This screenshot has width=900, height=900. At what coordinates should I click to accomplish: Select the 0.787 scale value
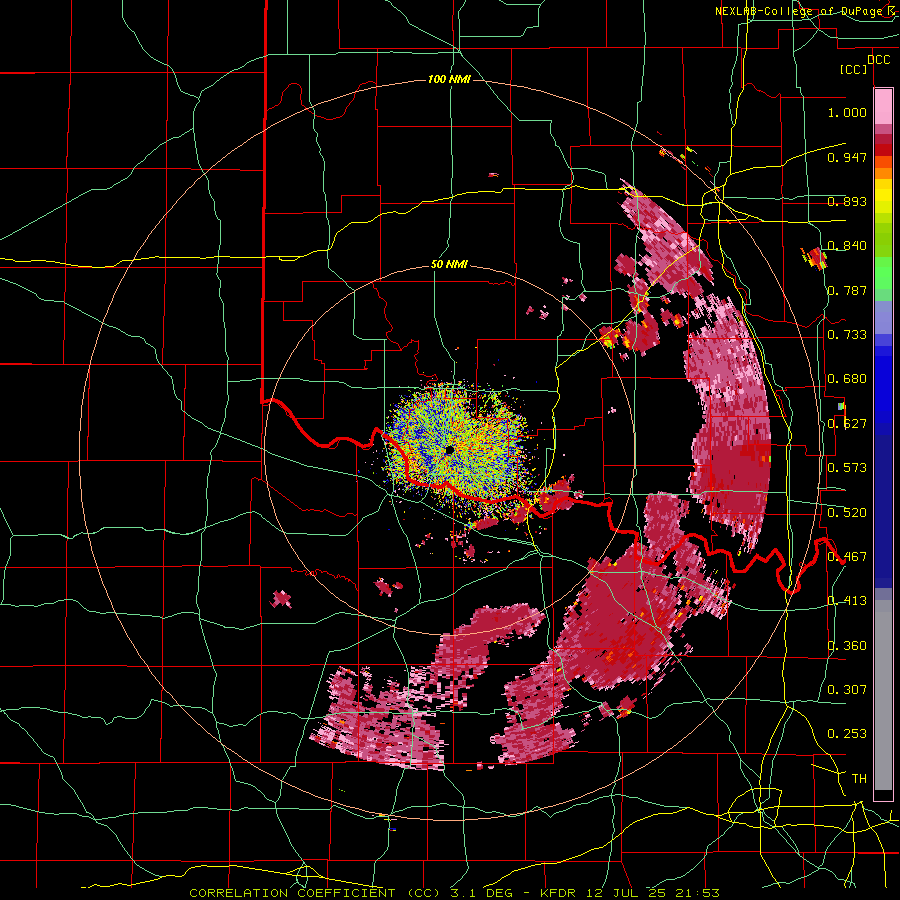[847, 290]
